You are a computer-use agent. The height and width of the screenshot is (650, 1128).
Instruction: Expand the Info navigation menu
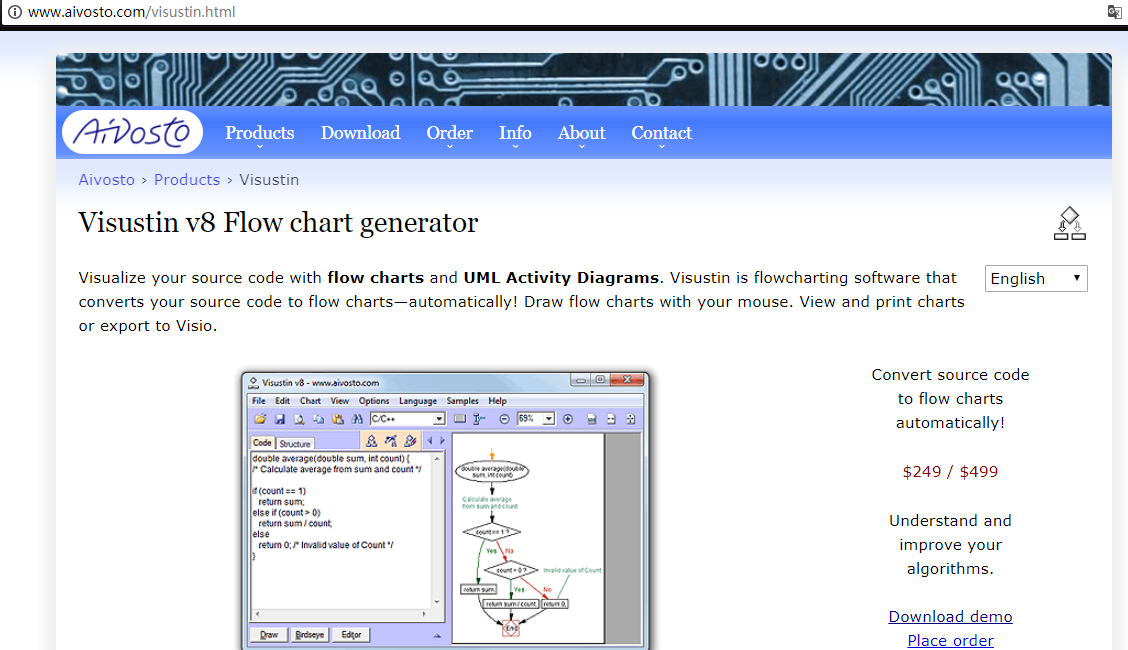tap(515, 134)
